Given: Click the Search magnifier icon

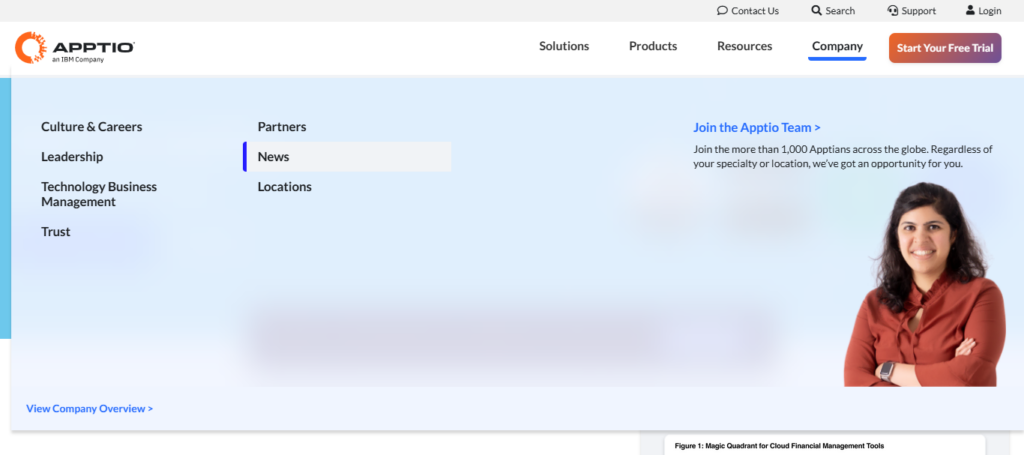Looking at the screenshot, I should point(816,10).
